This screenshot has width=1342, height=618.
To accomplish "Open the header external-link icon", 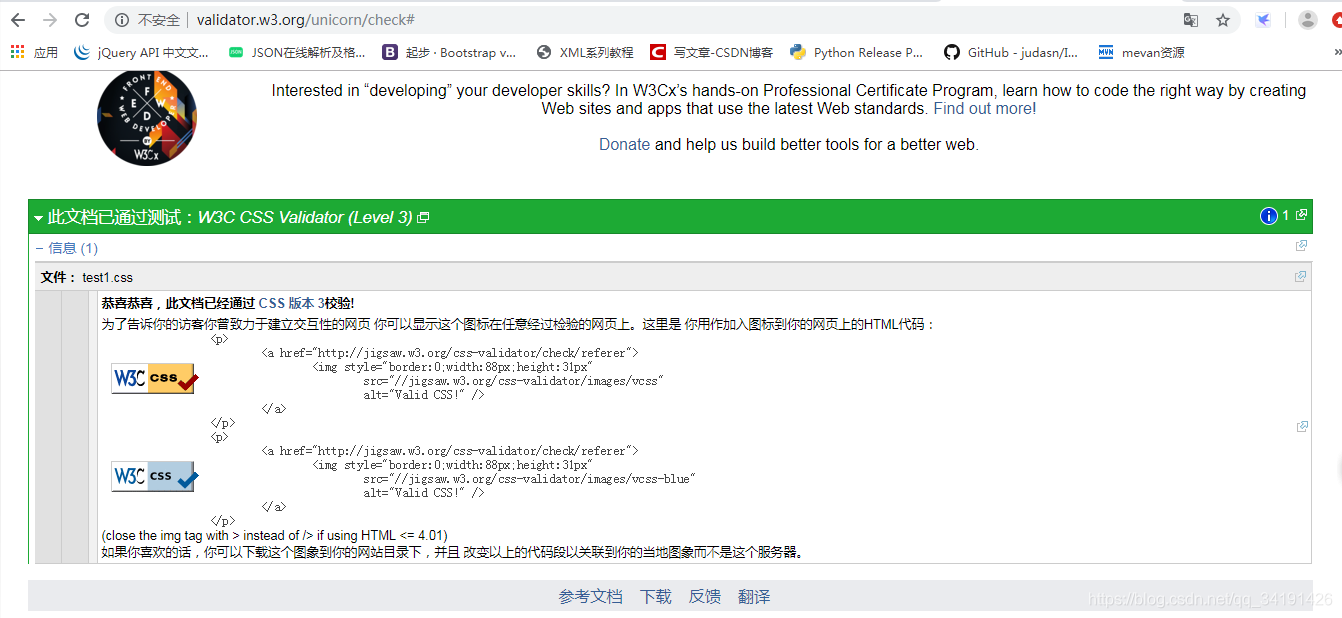I will 1302,214.
